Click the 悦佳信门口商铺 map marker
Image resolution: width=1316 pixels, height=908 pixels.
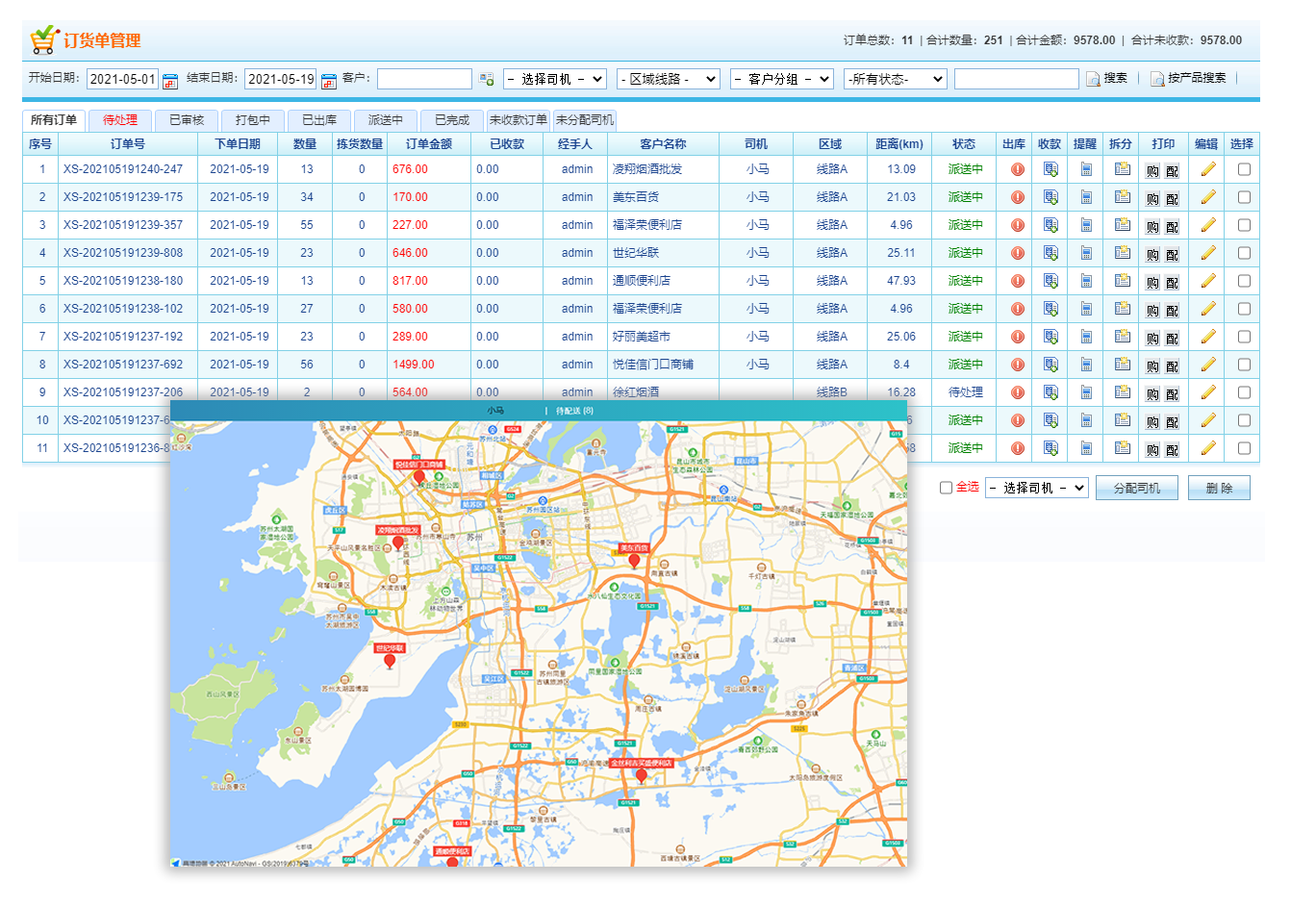click(x=418, y=477)
